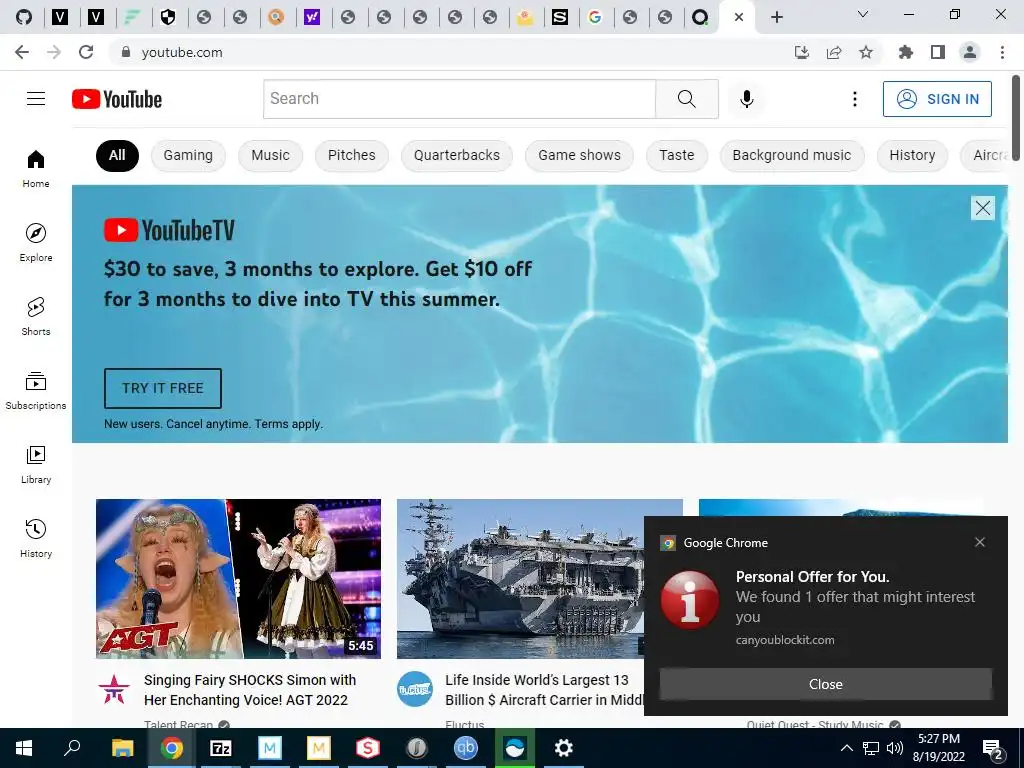This screenshot has width=1024, height=768.
Task: Dismiss the Chrome notification with X
Action: (x=980, y=542)
